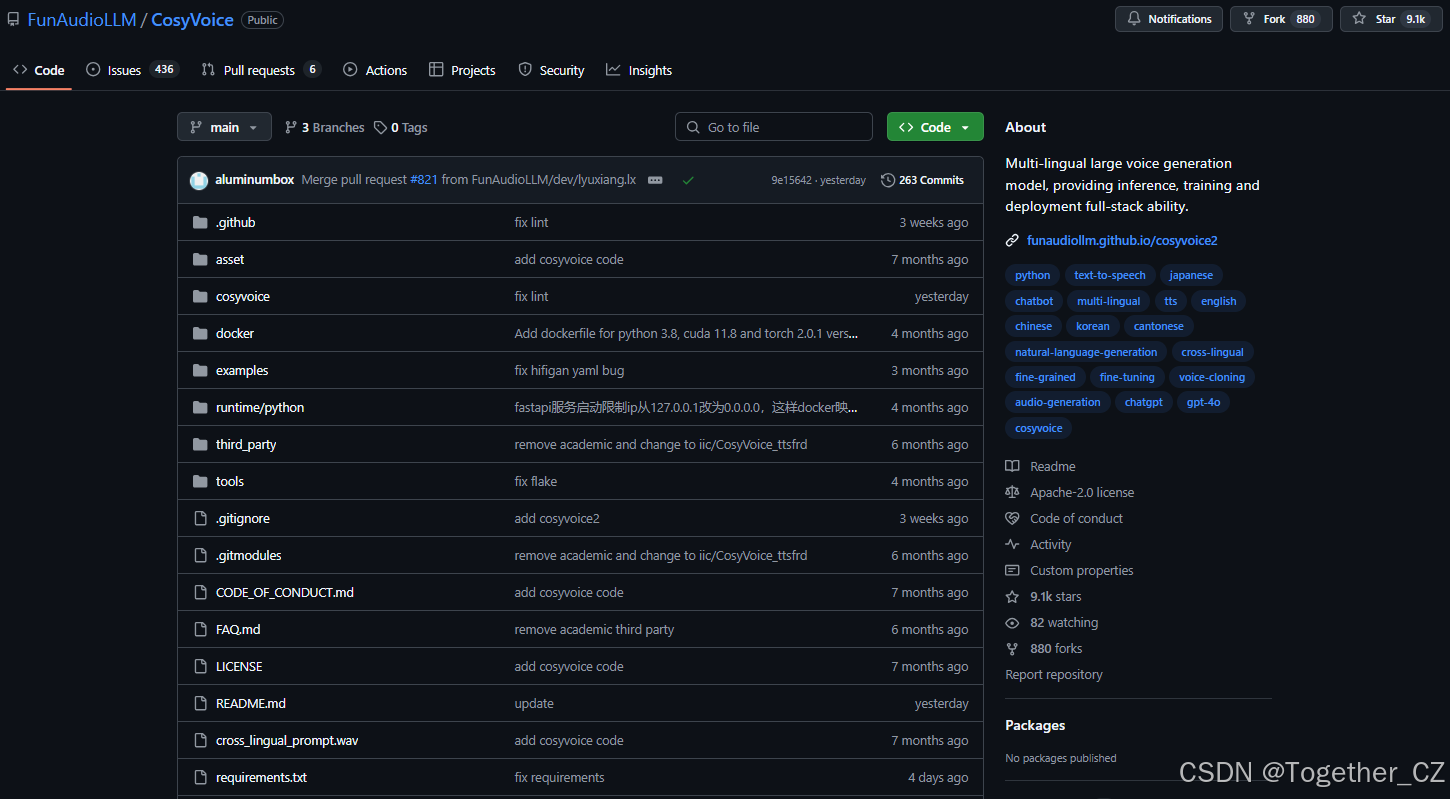Click the eye icon next to 82 watching

click(x=1013, y=622)
